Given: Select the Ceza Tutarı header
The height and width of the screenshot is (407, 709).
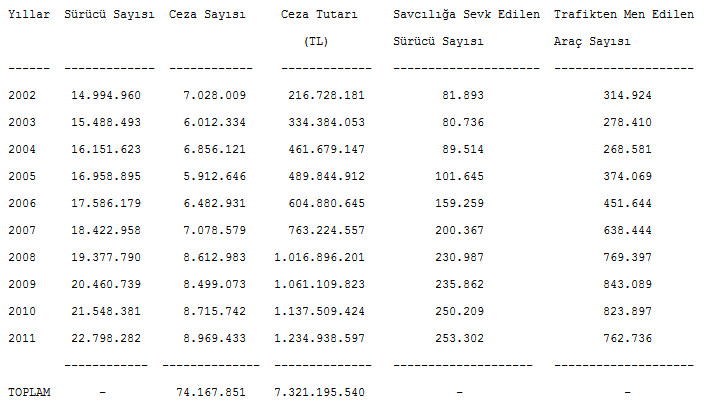Looking at the screenshot, I should (319, 14).
